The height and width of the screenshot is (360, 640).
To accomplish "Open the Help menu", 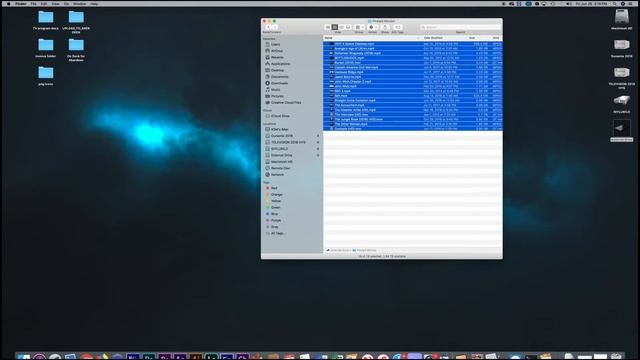I will pos(94,4).
